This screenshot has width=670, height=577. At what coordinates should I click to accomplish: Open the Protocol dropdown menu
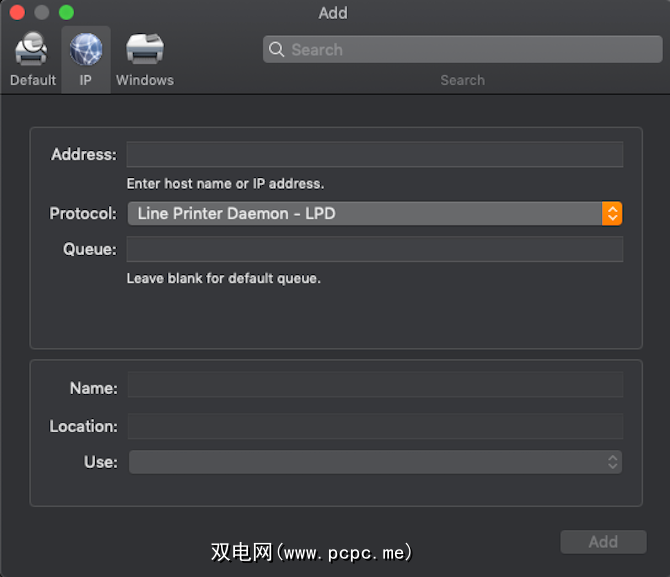tap(364, 213)
